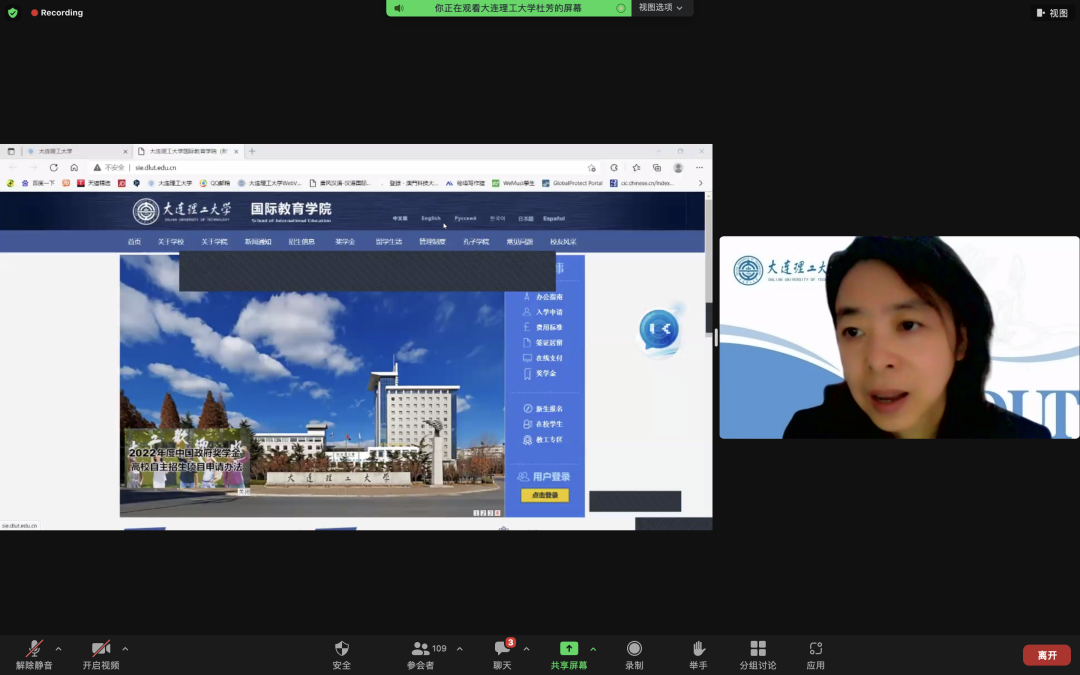Open the 应用 apps panel

coord(816,654)
